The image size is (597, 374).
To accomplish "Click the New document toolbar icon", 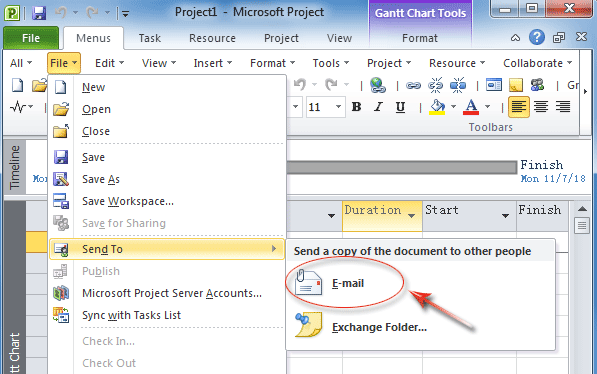I will [x=17, y=85].
